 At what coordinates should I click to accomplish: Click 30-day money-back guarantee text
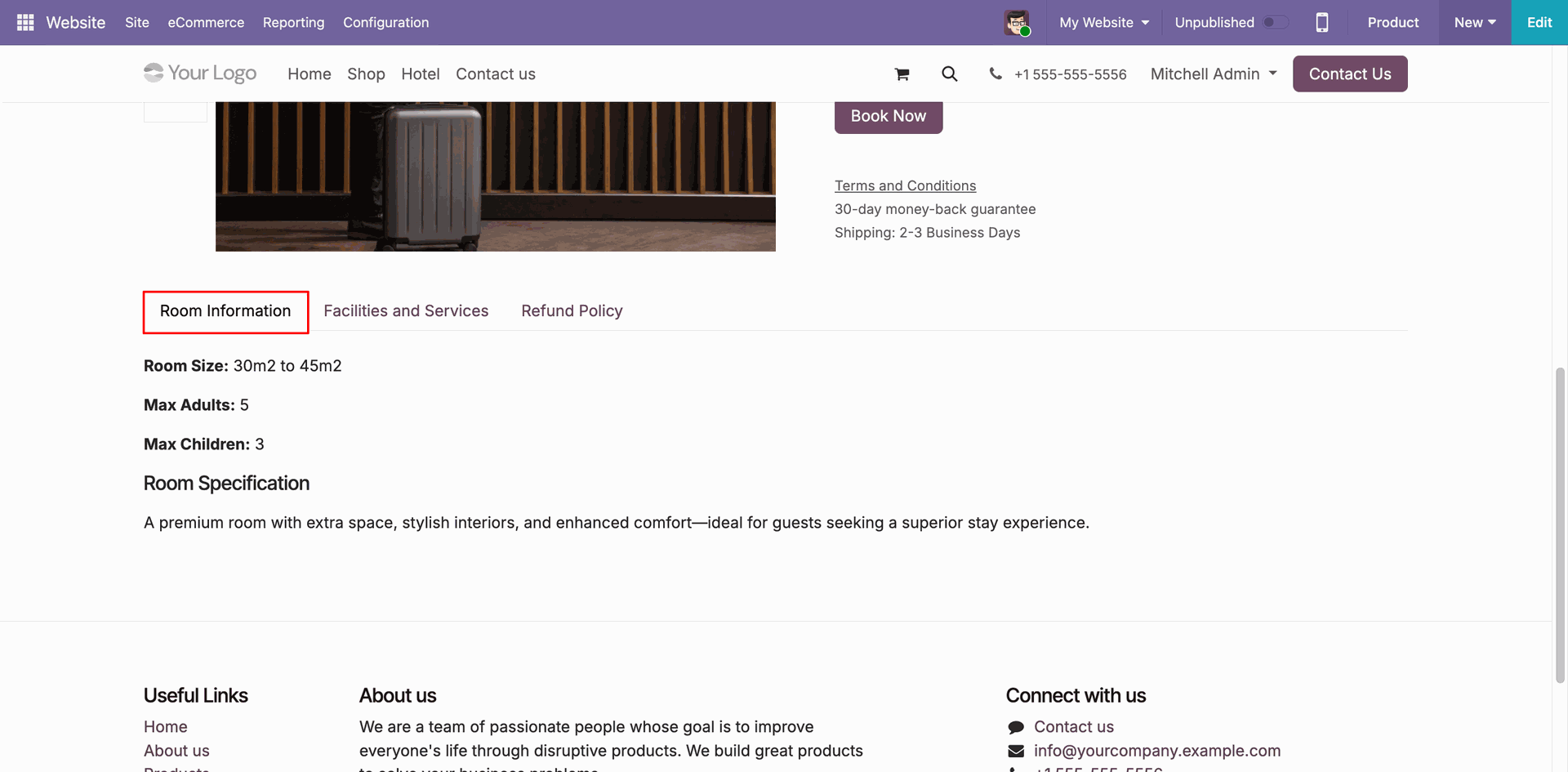tap(935, 209)
